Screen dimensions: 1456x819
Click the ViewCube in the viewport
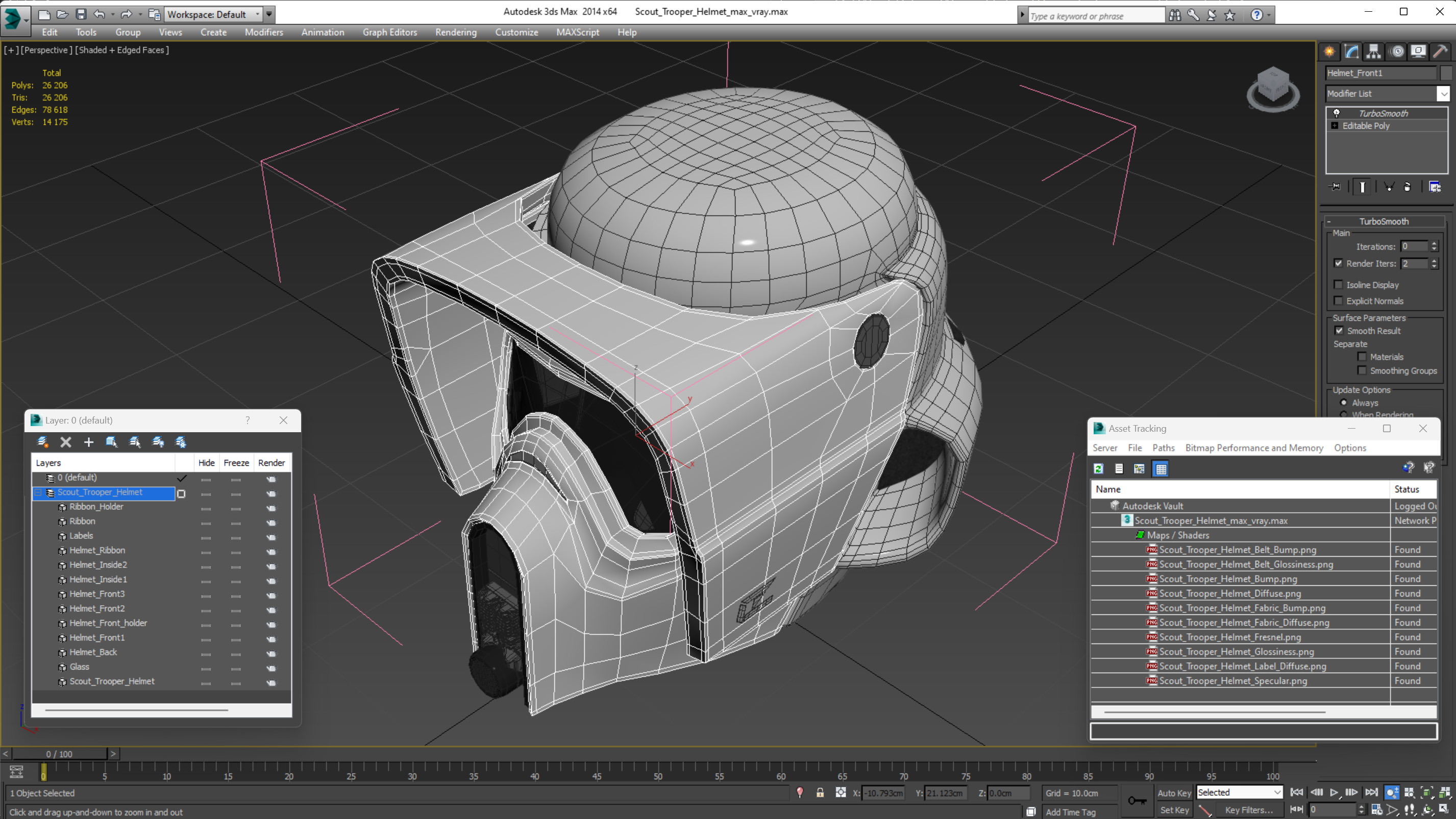tap(1273, 89)
